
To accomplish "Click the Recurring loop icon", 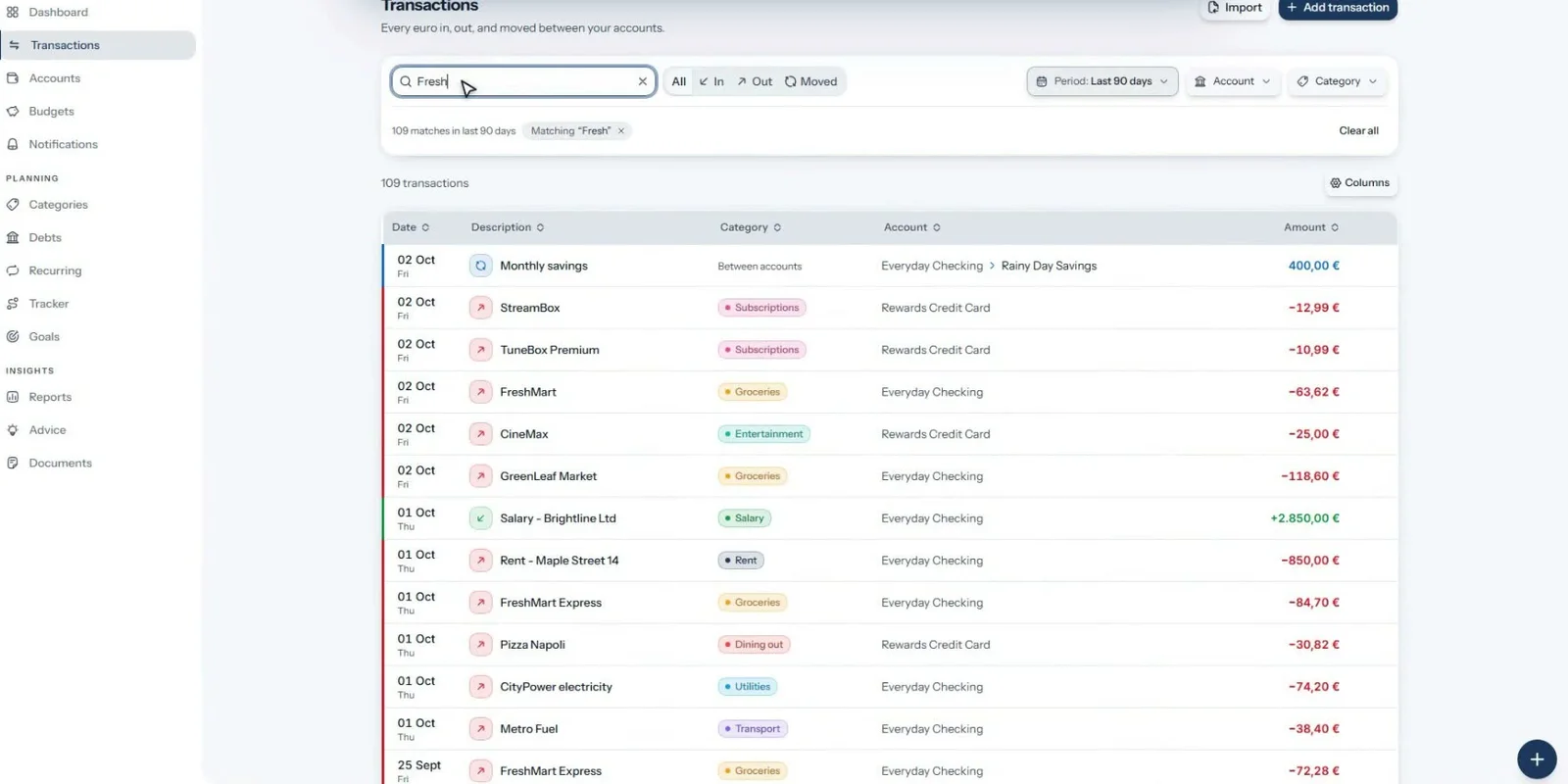I will point(13,270).
